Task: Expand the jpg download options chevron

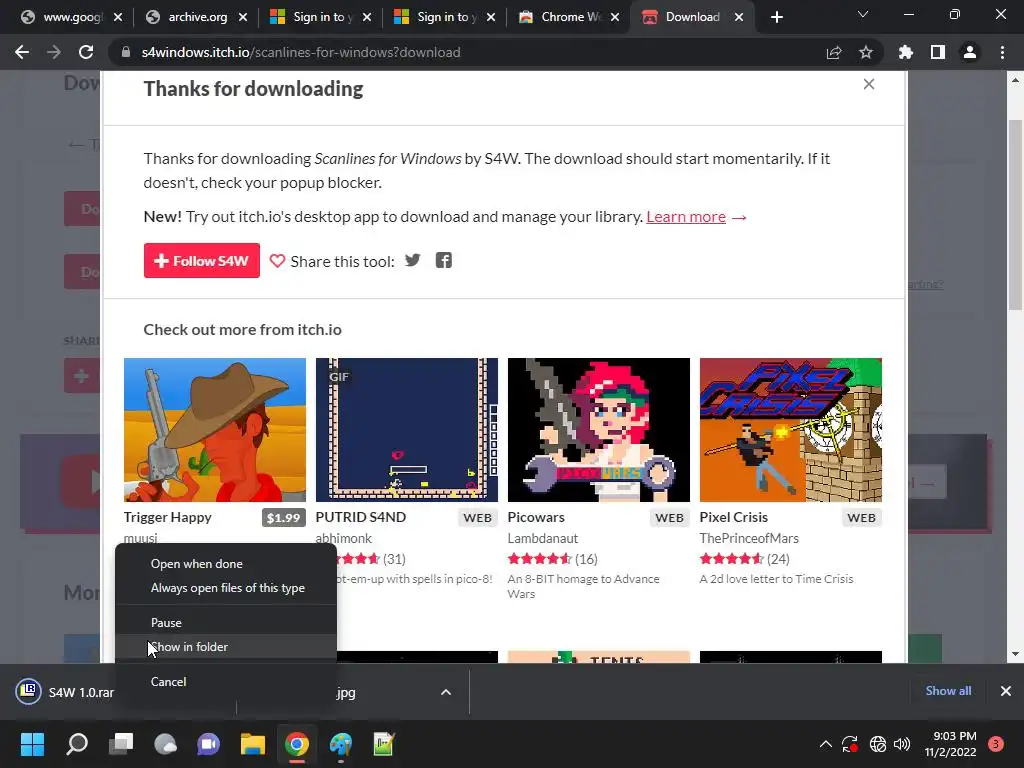Action: click(445, 692)
